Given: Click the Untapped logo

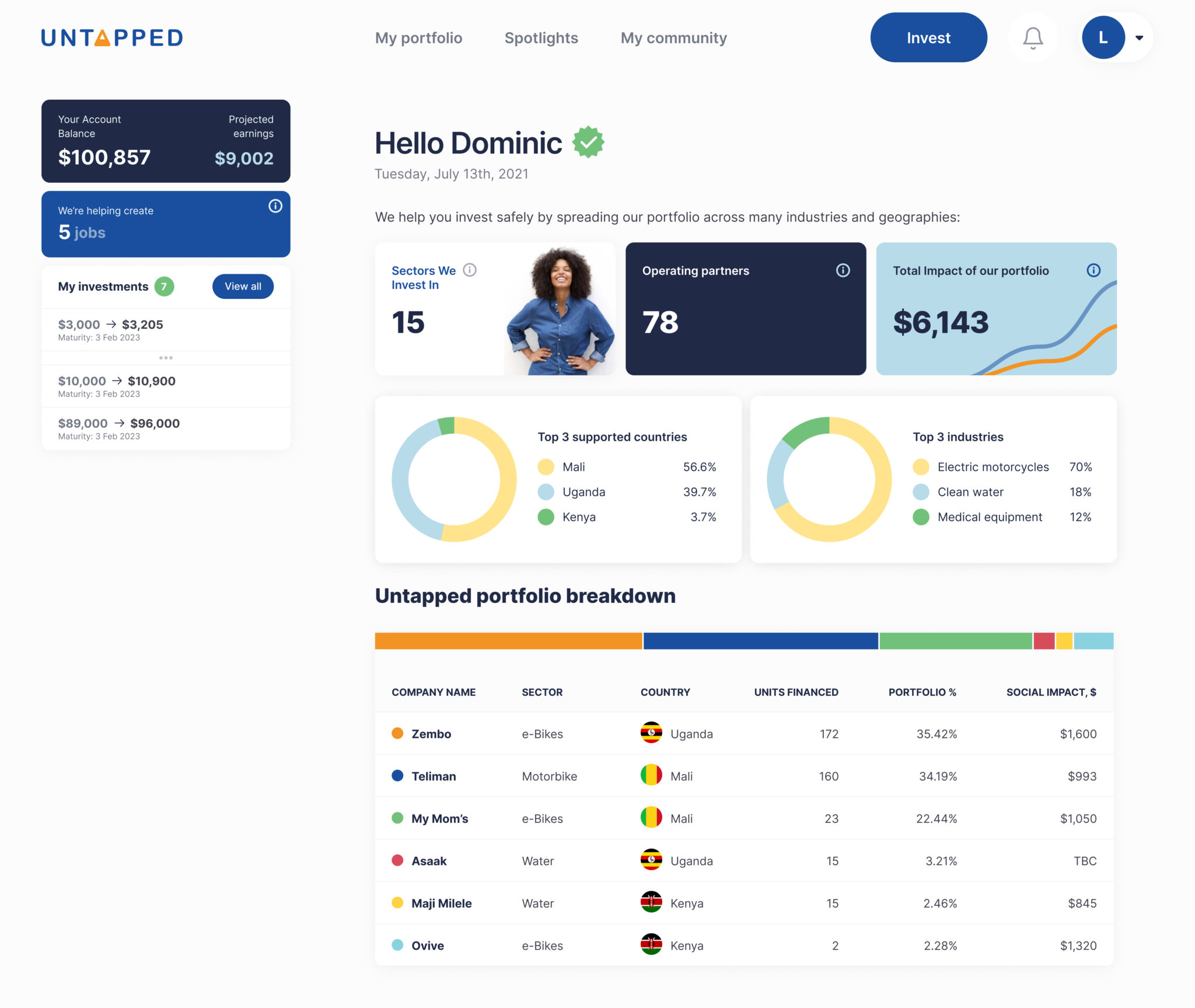Looking at the screenshot, I should (x=111, y=37).
